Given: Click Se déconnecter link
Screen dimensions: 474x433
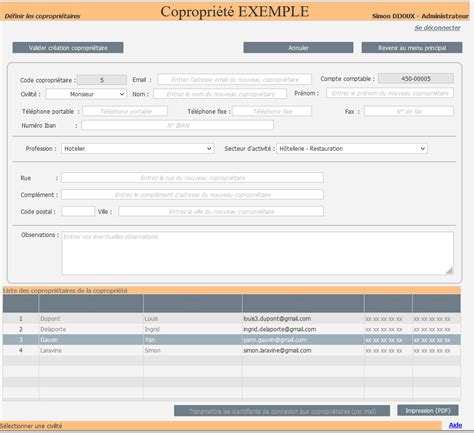Looking at the screenshot, I should coord(437,28).
